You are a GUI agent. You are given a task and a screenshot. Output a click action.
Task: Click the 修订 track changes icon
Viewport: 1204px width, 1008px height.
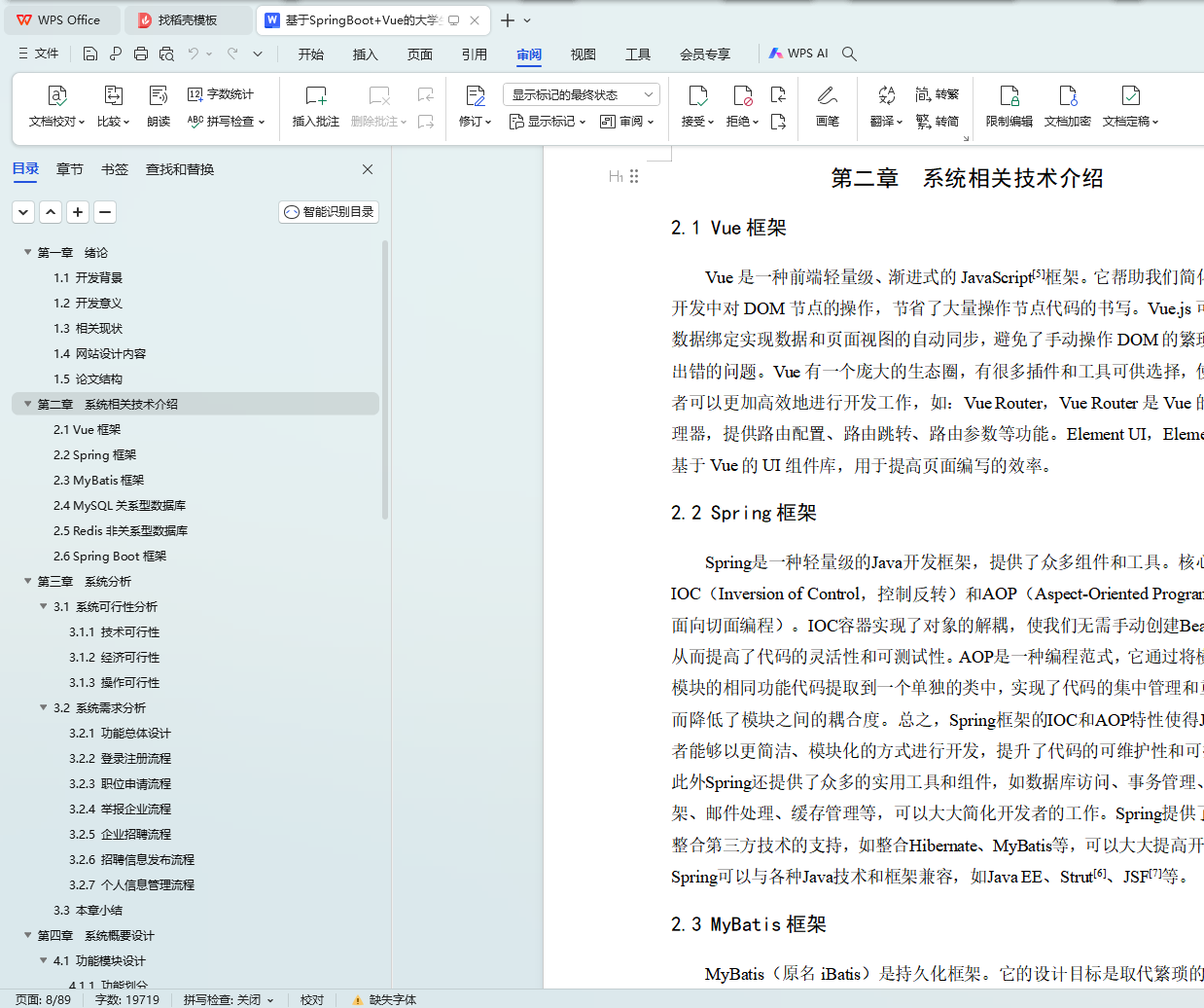point(475,95)
